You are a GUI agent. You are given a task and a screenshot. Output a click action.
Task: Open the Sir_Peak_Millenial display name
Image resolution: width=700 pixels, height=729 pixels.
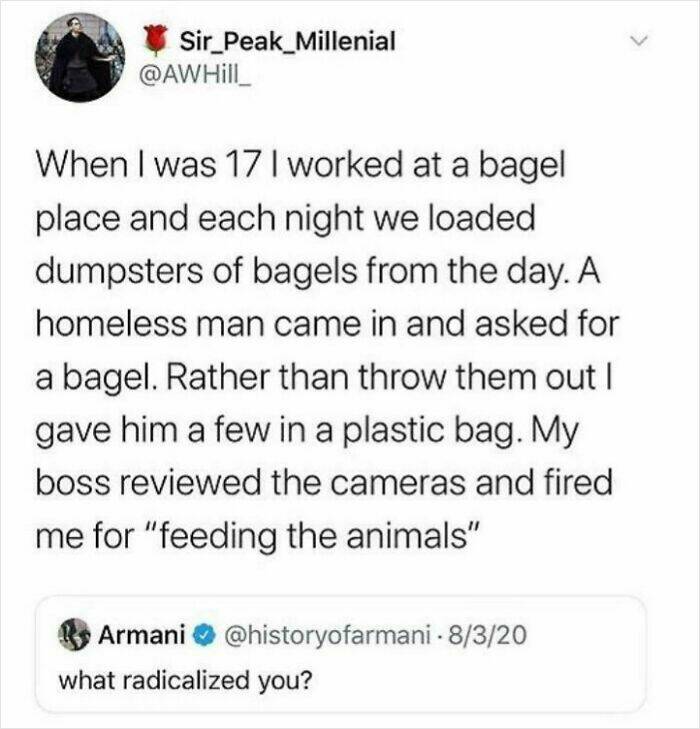[x=287, y=42]
